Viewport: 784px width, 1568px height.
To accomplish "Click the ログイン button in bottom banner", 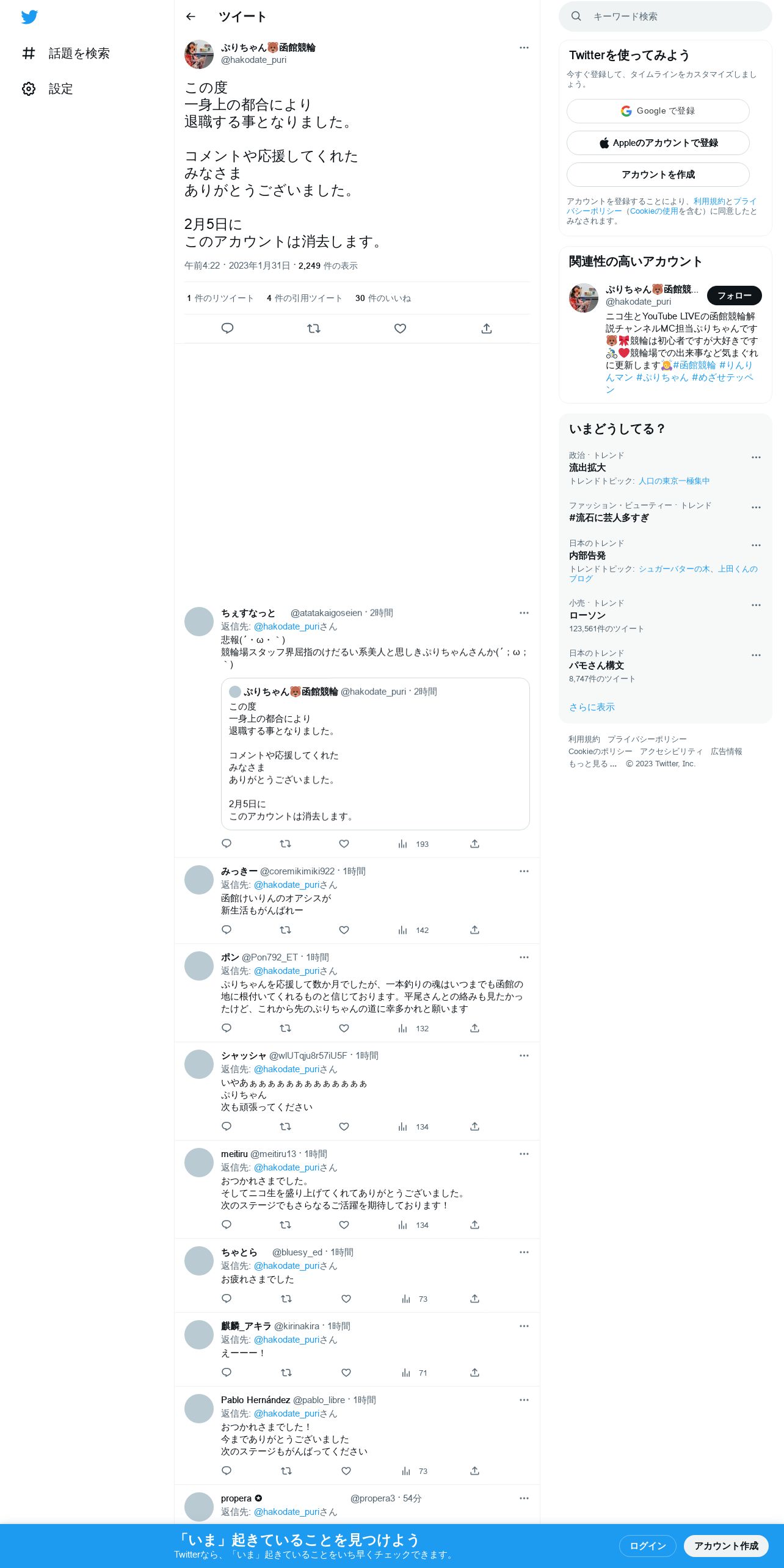I will coord(647,1546).
